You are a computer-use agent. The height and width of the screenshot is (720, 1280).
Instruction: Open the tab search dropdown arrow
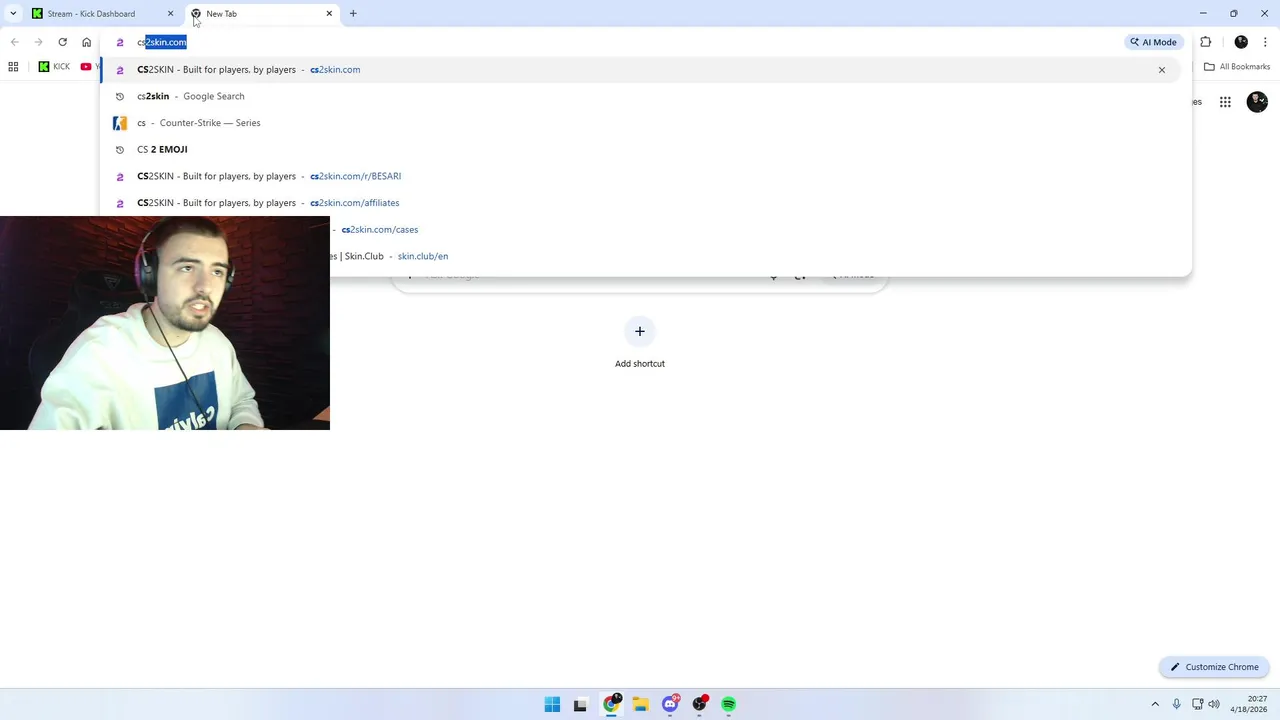pos(13,14)
